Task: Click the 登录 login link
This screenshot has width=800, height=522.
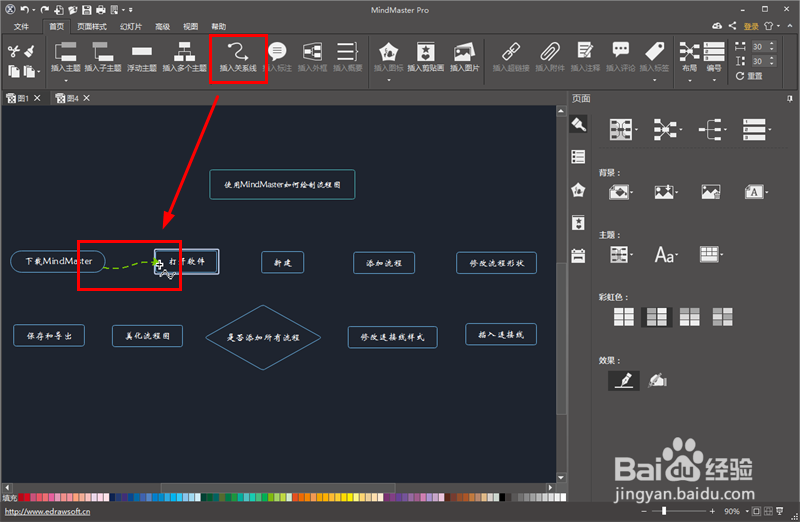Action: [751, 26]
